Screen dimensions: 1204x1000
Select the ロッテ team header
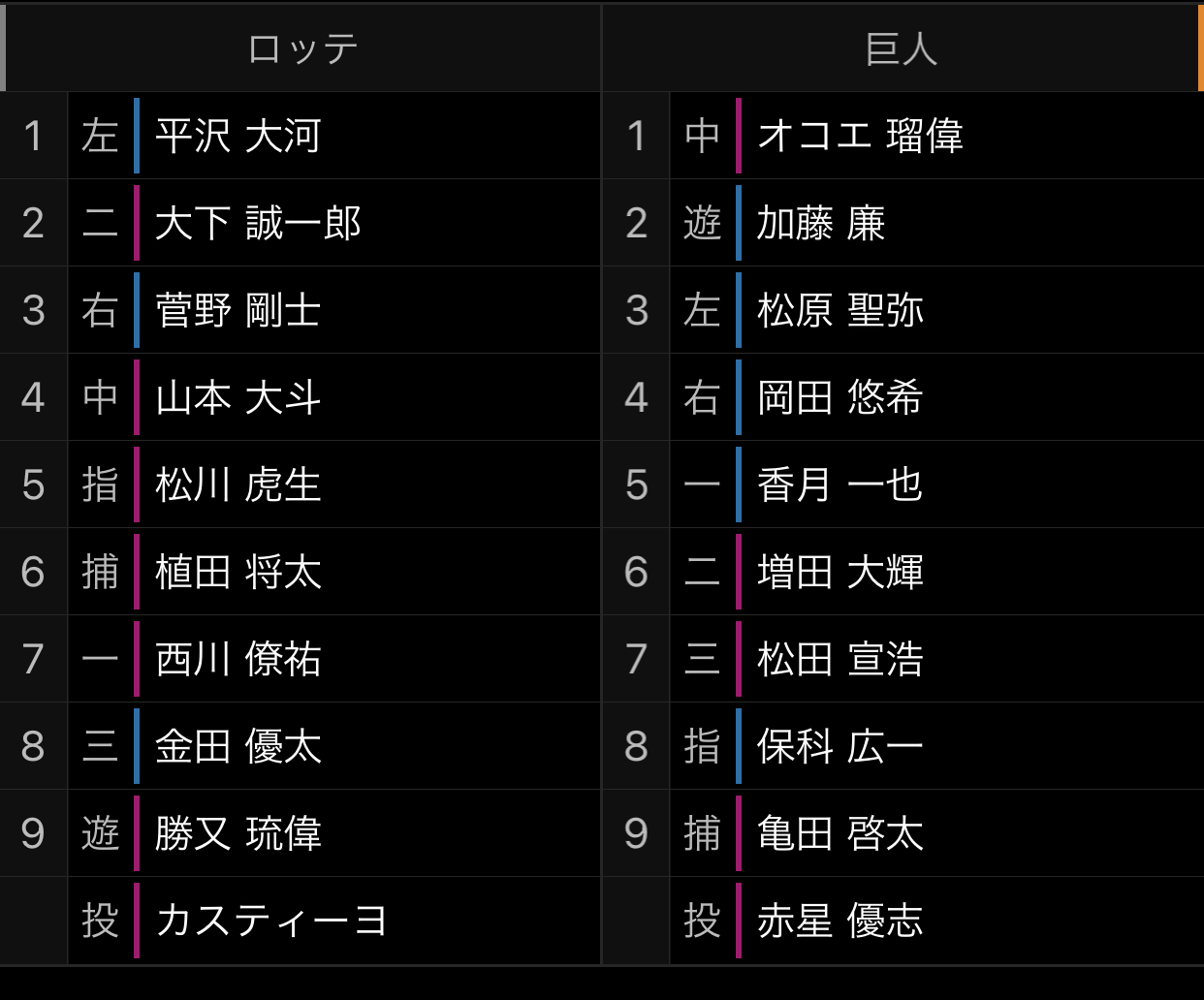(x=302, y=48)
